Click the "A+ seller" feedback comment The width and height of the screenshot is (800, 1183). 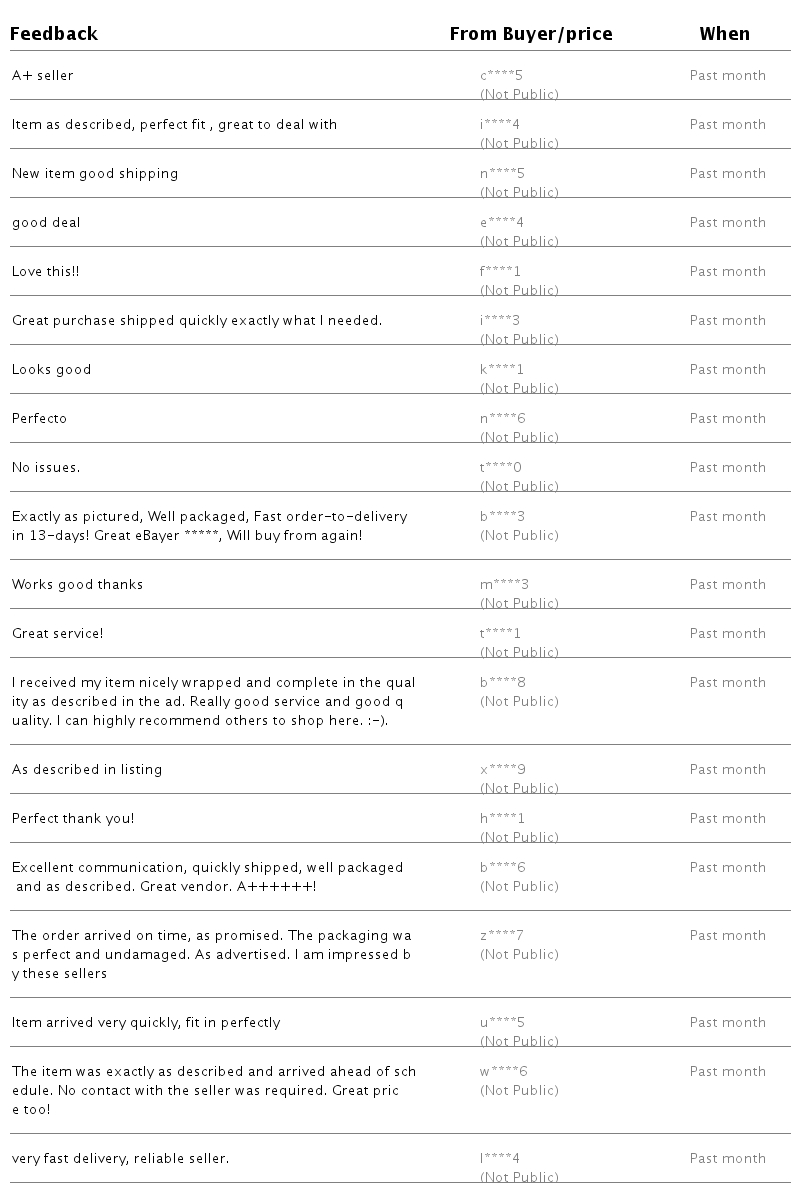point(43,76)
